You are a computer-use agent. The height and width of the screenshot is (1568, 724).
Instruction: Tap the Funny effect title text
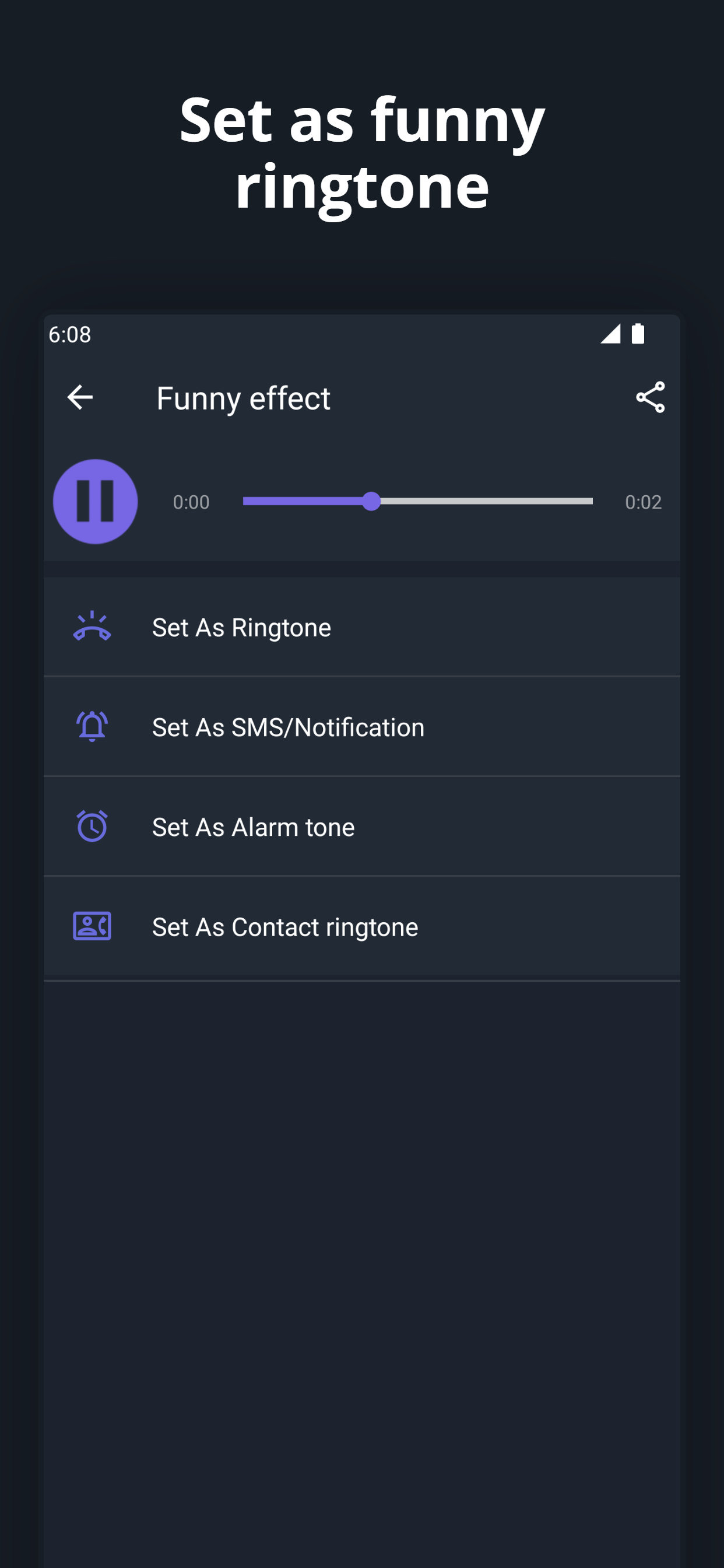pyautogui.click(x=243, y=398)
